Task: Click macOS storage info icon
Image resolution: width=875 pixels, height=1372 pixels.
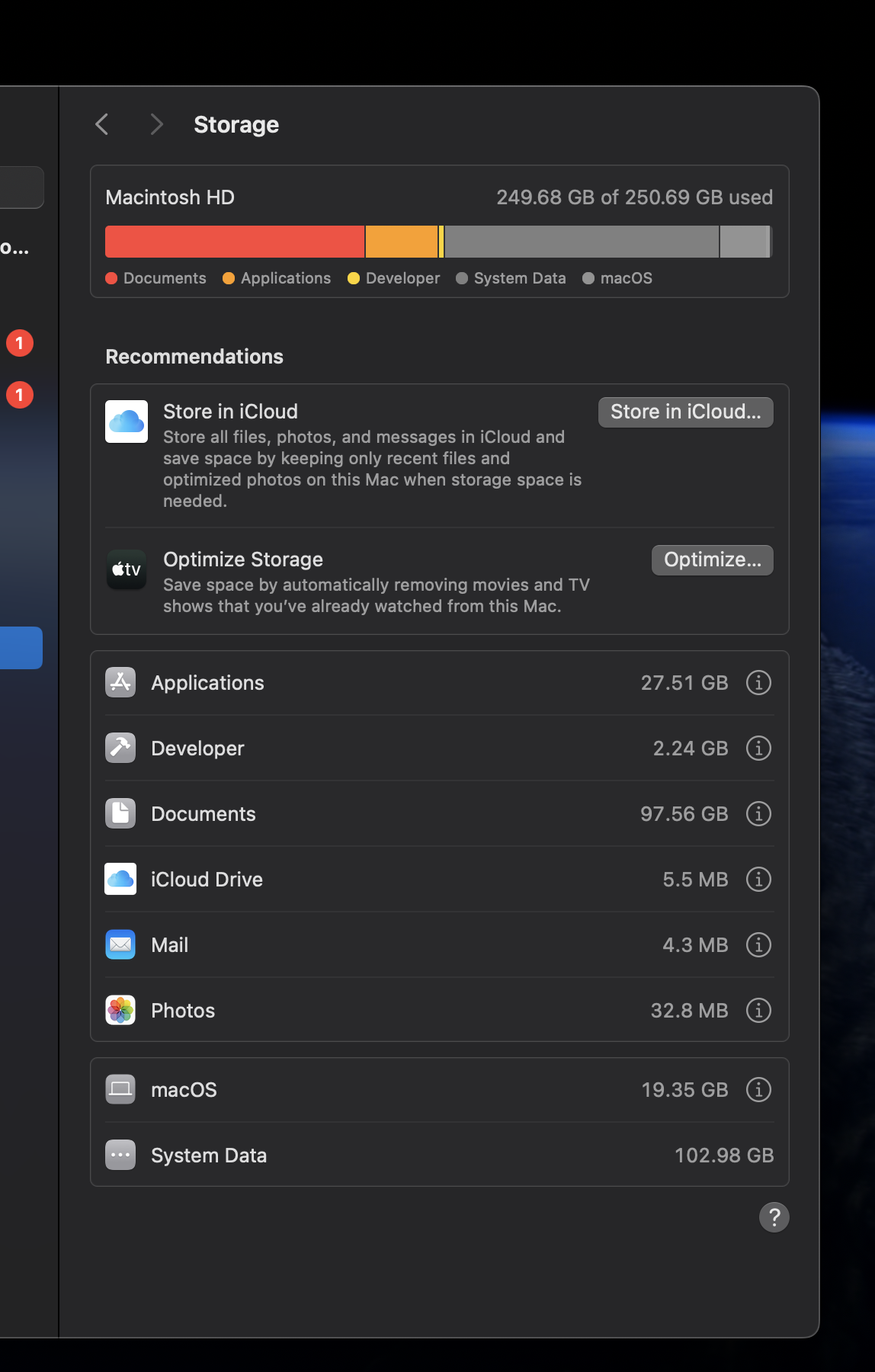Action: (x=758, y=1089)
